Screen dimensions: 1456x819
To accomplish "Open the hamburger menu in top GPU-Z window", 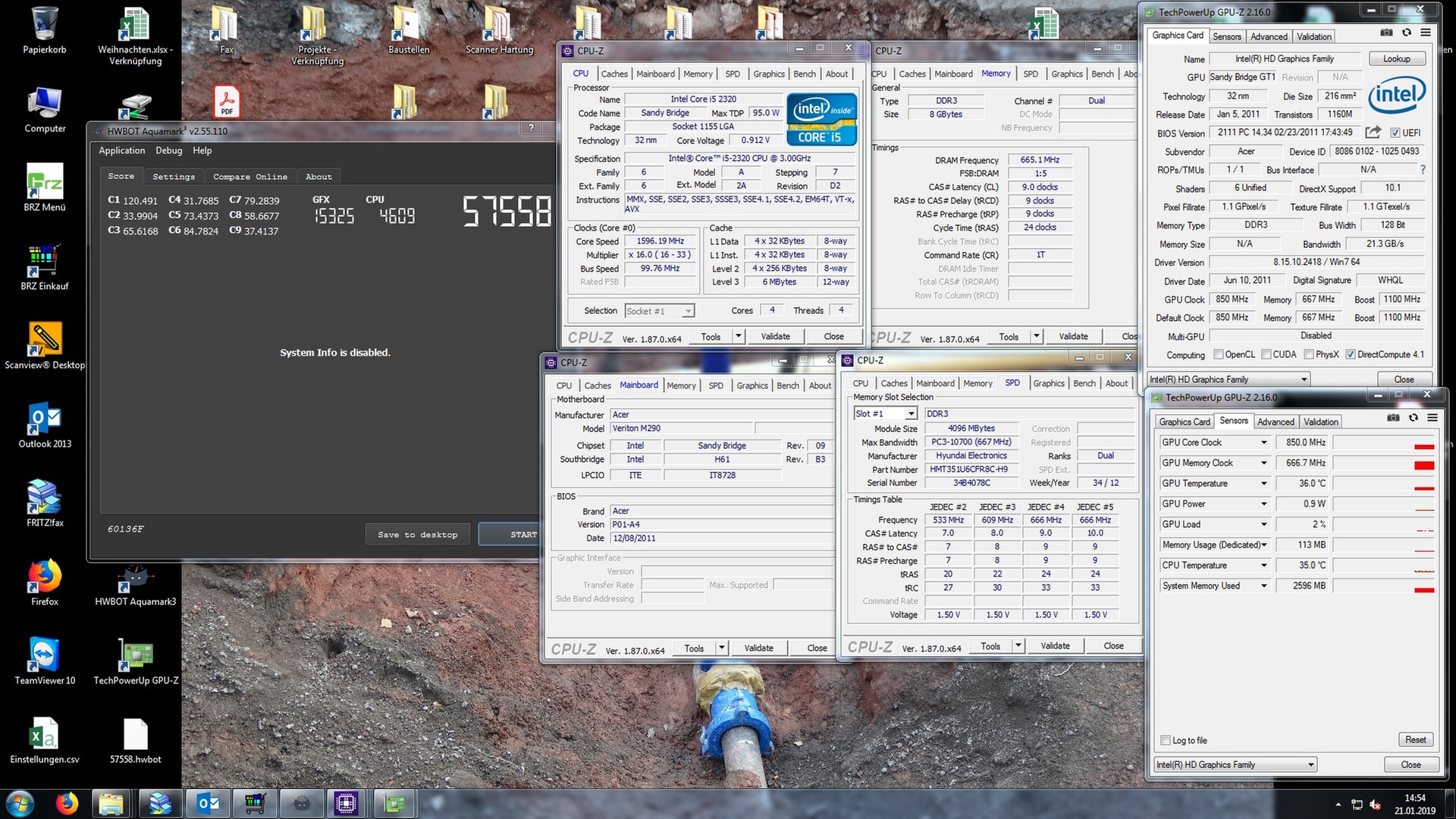I will pyautogui.click(x=1426, y=33).
